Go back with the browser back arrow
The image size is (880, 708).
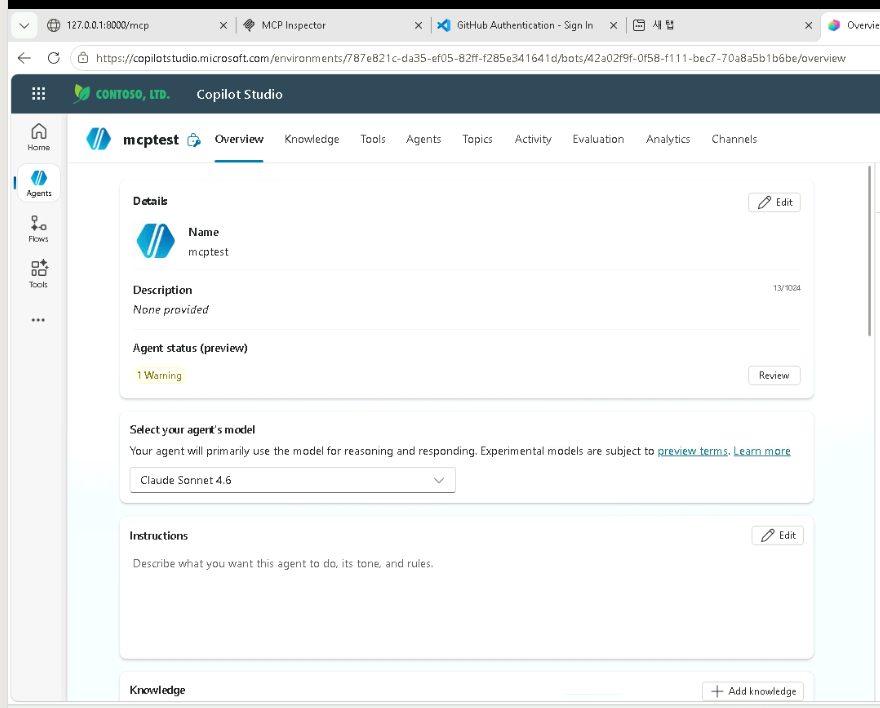click(24, 58)
